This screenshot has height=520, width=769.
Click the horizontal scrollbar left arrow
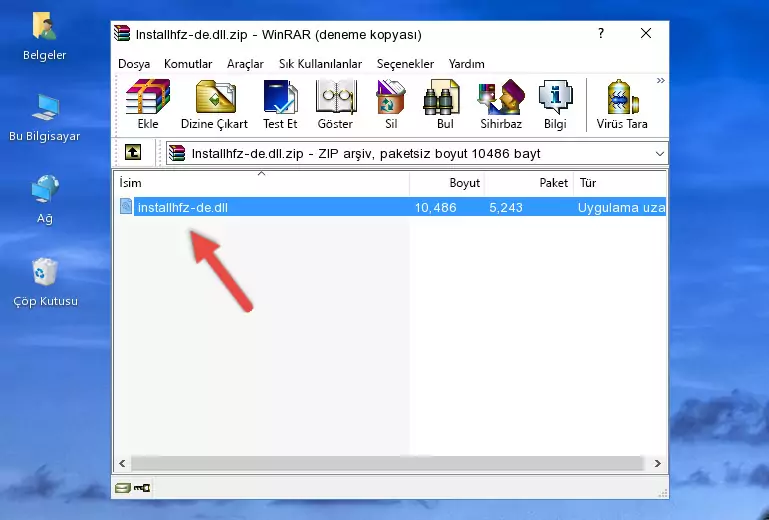click(122, 463)
